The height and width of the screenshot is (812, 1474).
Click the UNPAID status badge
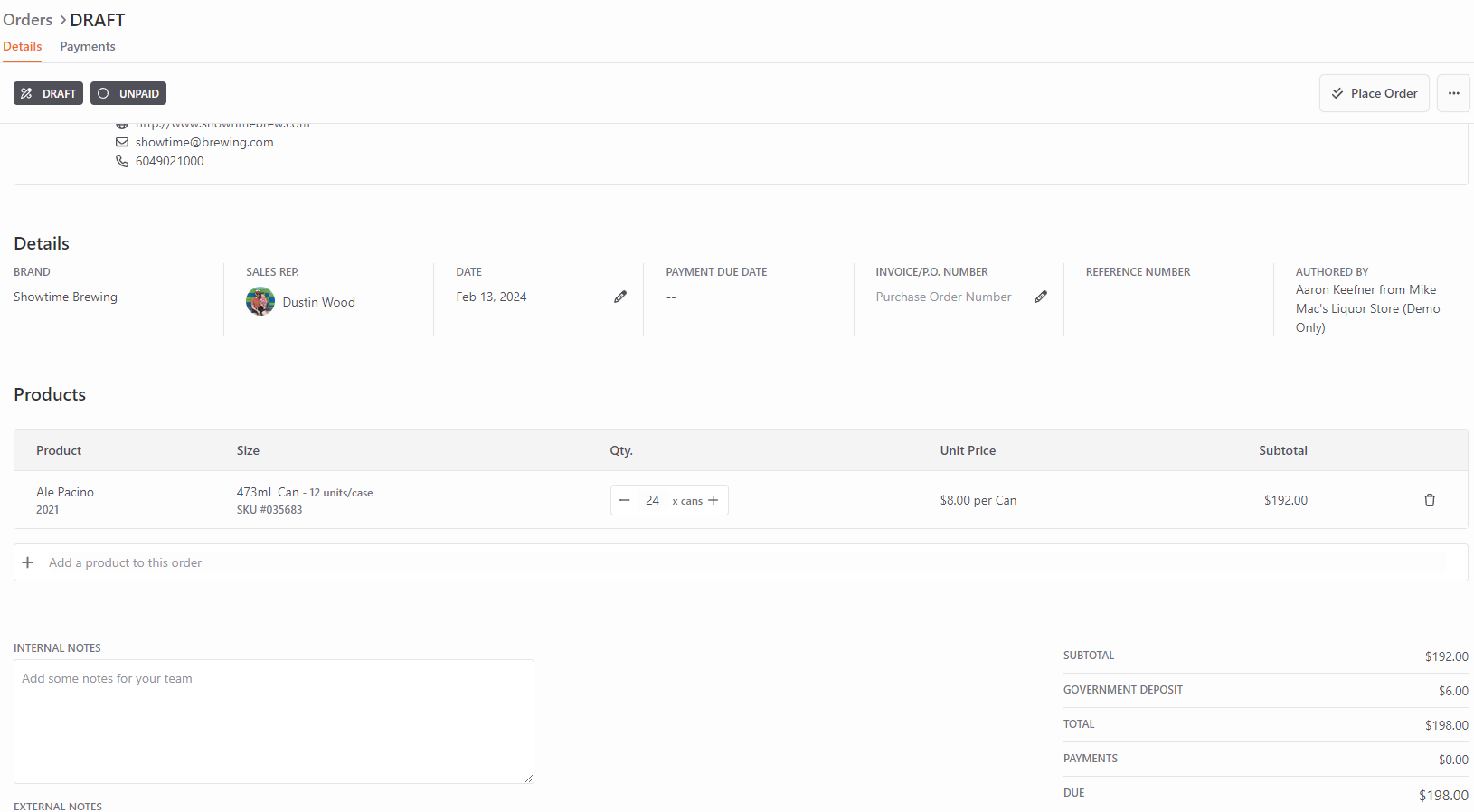(x=128, y=93)
